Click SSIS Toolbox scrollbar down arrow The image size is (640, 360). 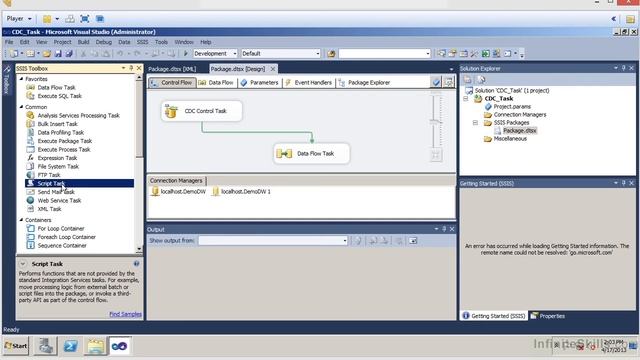[139, 249]
